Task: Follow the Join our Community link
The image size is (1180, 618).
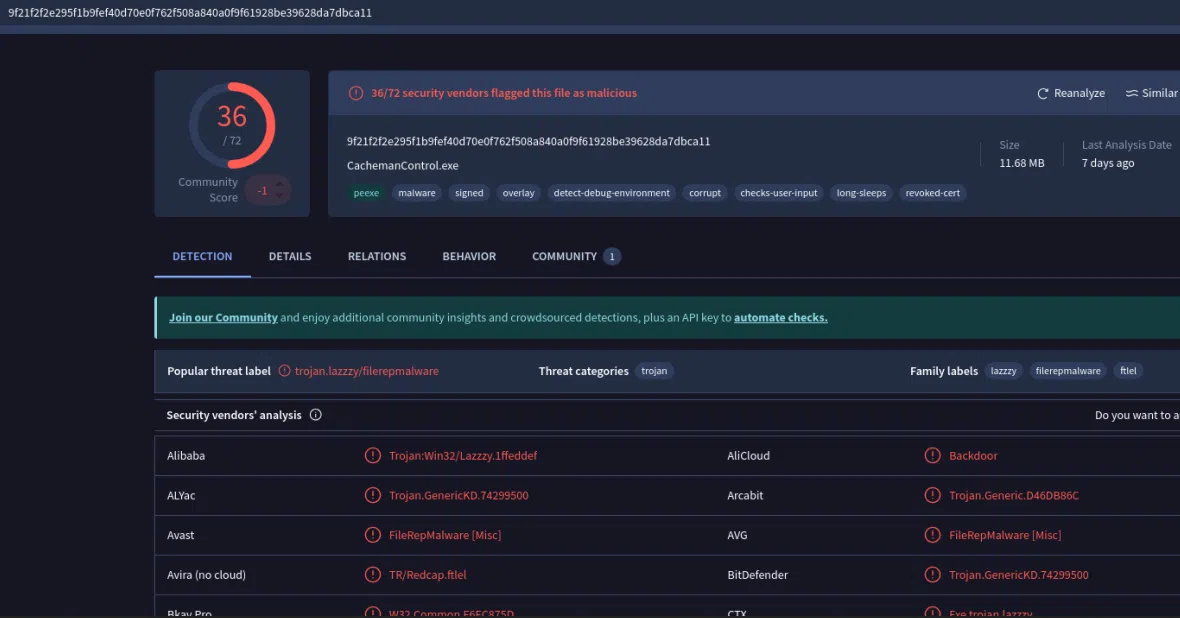Action: (223, 318)
